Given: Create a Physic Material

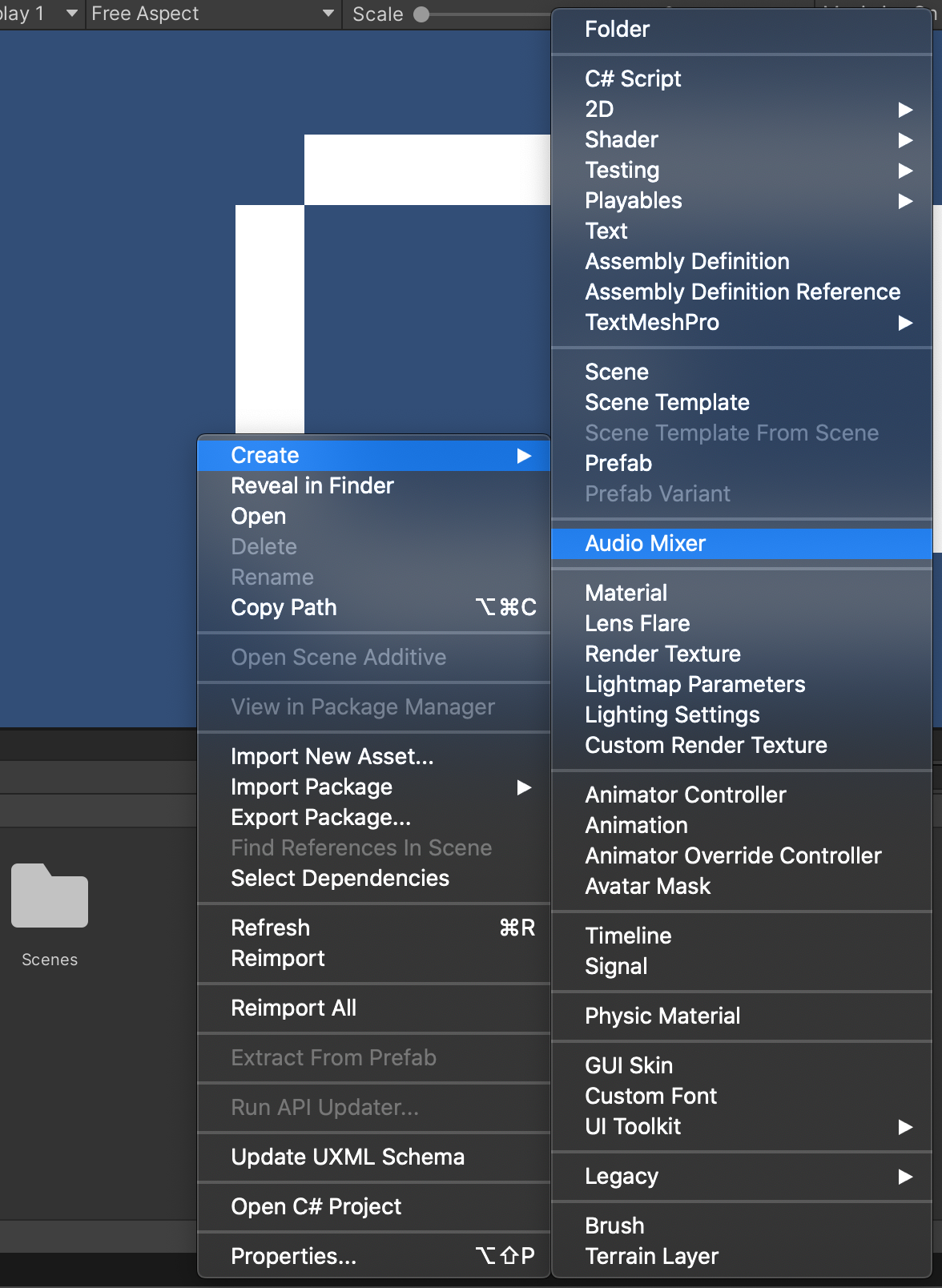Looking at the screenshot, I should click(742, 1016).
